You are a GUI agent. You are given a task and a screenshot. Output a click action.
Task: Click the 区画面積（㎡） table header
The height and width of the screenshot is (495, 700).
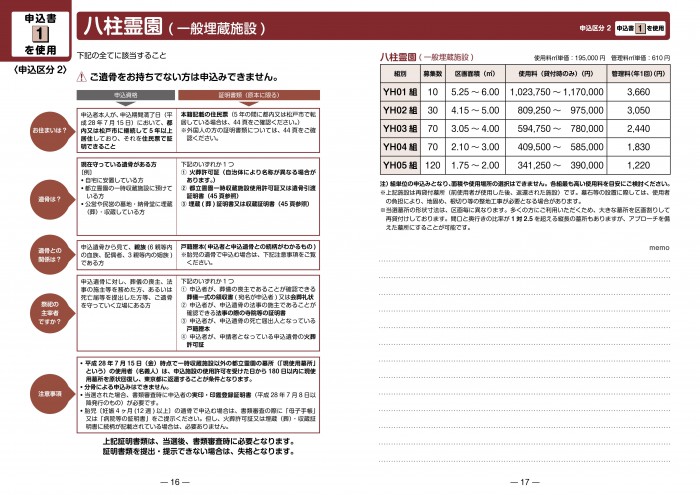pyautogui.click(x=475, y=74)
